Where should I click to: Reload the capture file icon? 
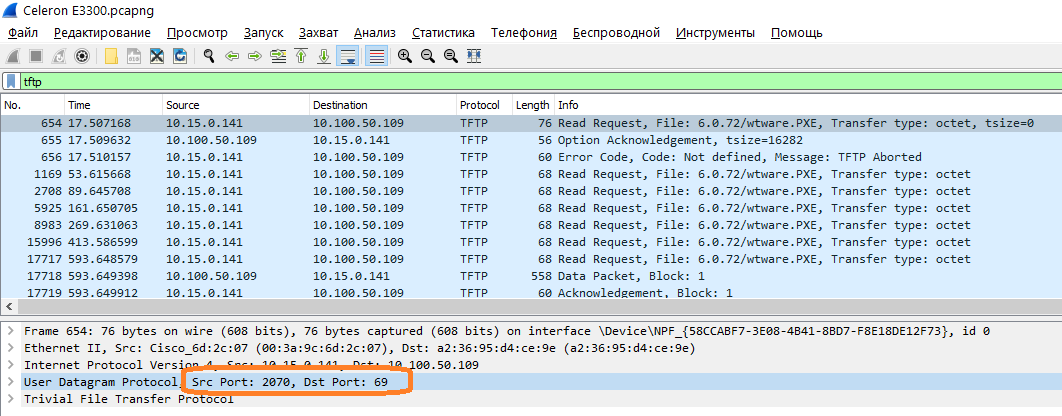[179, 56]
